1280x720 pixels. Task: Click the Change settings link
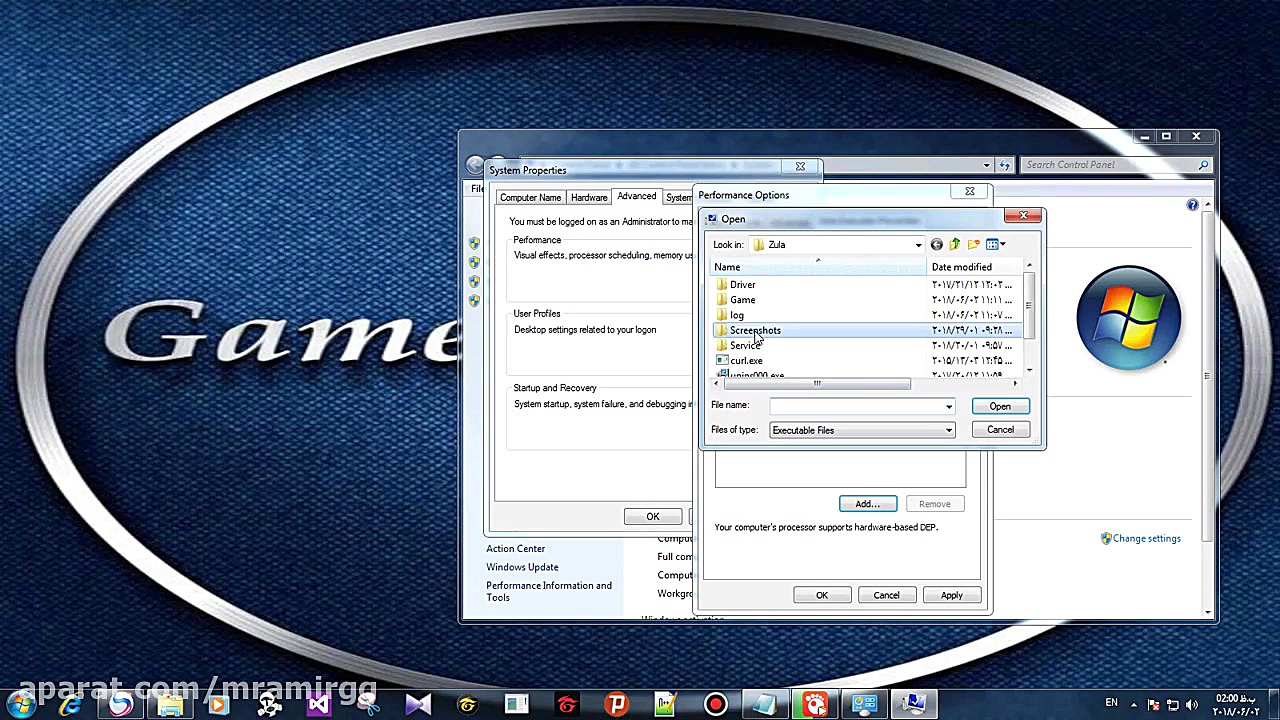click(1146, 539)
